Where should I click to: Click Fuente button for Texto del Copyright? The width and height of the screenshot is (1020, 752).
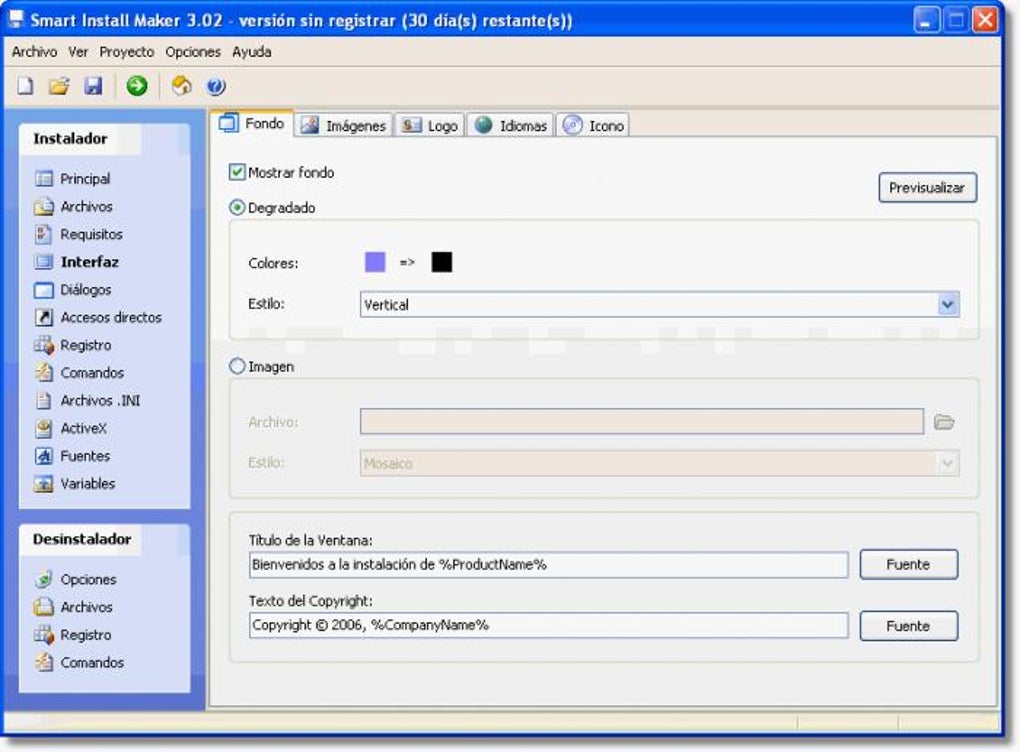click(908, 626)
